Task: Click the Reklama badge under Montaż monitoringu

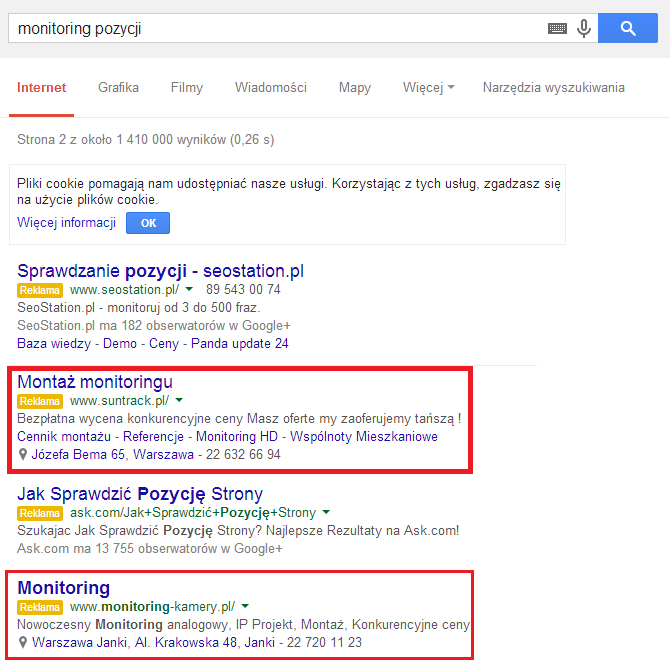Action: tap(40, 401)
